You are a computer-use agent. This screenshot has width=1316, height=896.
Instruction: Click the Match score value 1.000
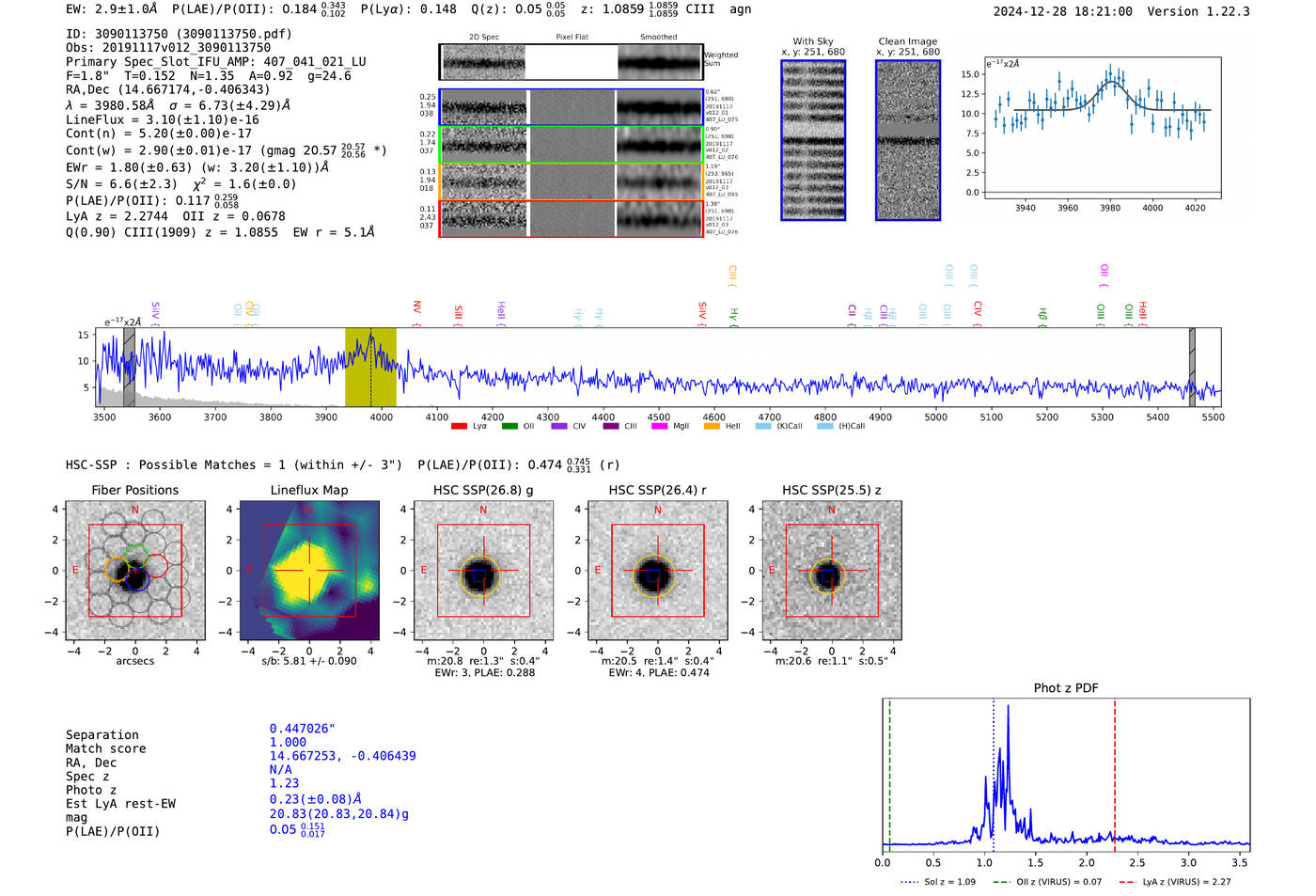pos(288,743)
